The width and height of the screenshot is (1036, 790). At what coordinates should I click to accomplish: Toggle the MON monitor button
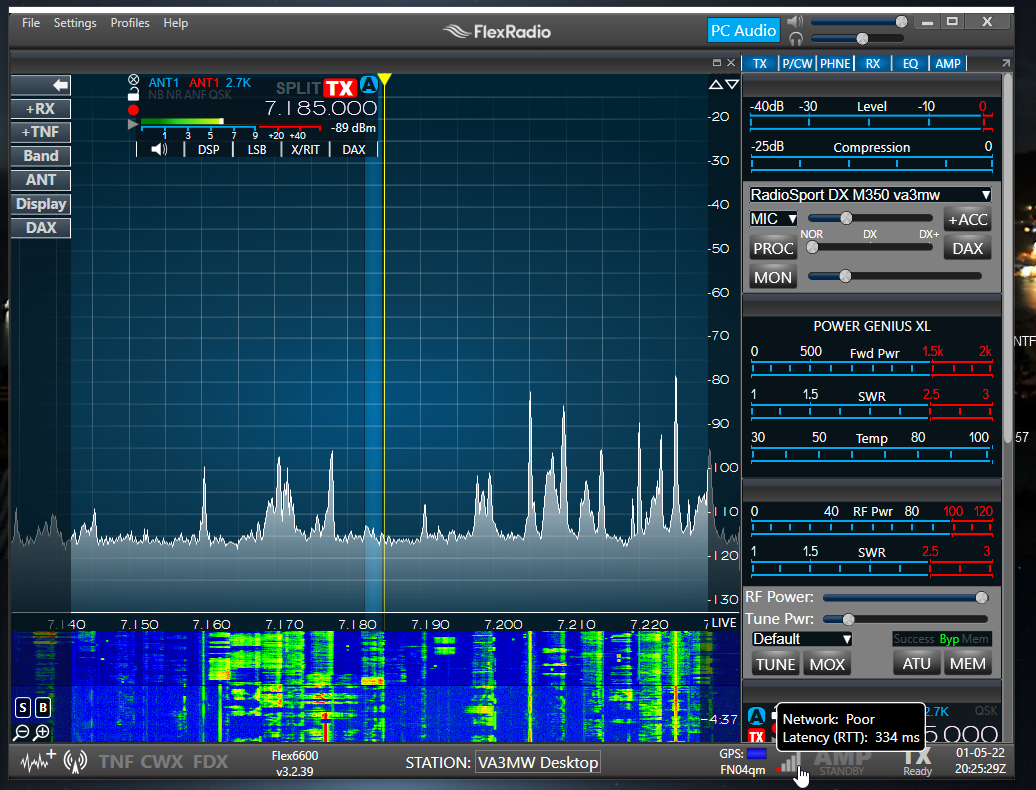point(773,277)
